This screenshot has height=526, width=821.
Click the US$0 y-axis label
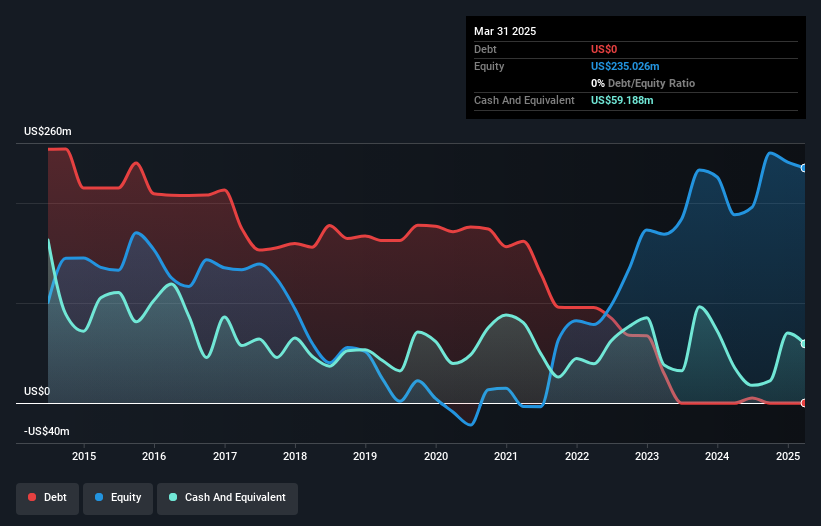coord(37,391)
